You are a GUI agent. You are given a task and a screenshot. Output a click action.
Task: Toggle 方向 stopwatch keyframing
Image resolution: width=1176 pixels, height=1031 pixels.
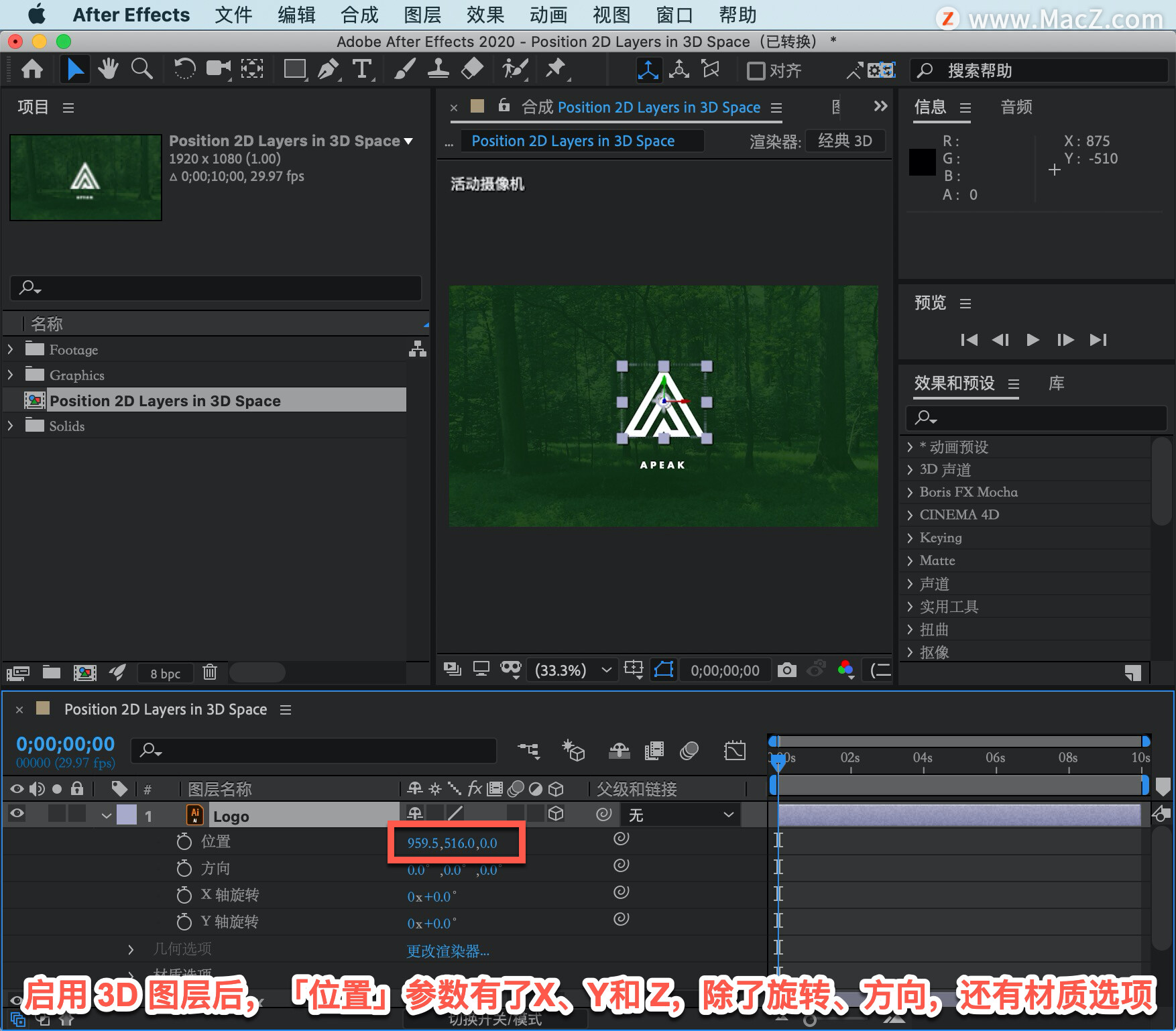click(184, 868)
